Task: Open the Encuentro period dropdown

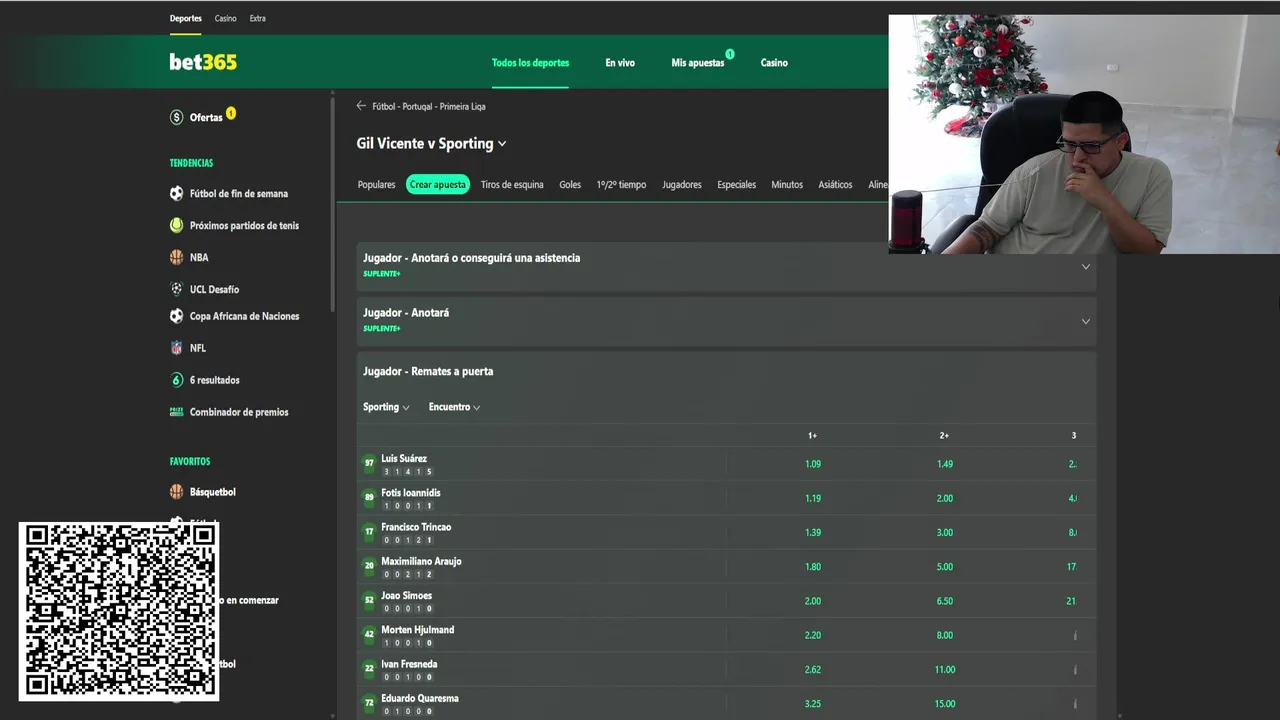Action: point(455,407)
